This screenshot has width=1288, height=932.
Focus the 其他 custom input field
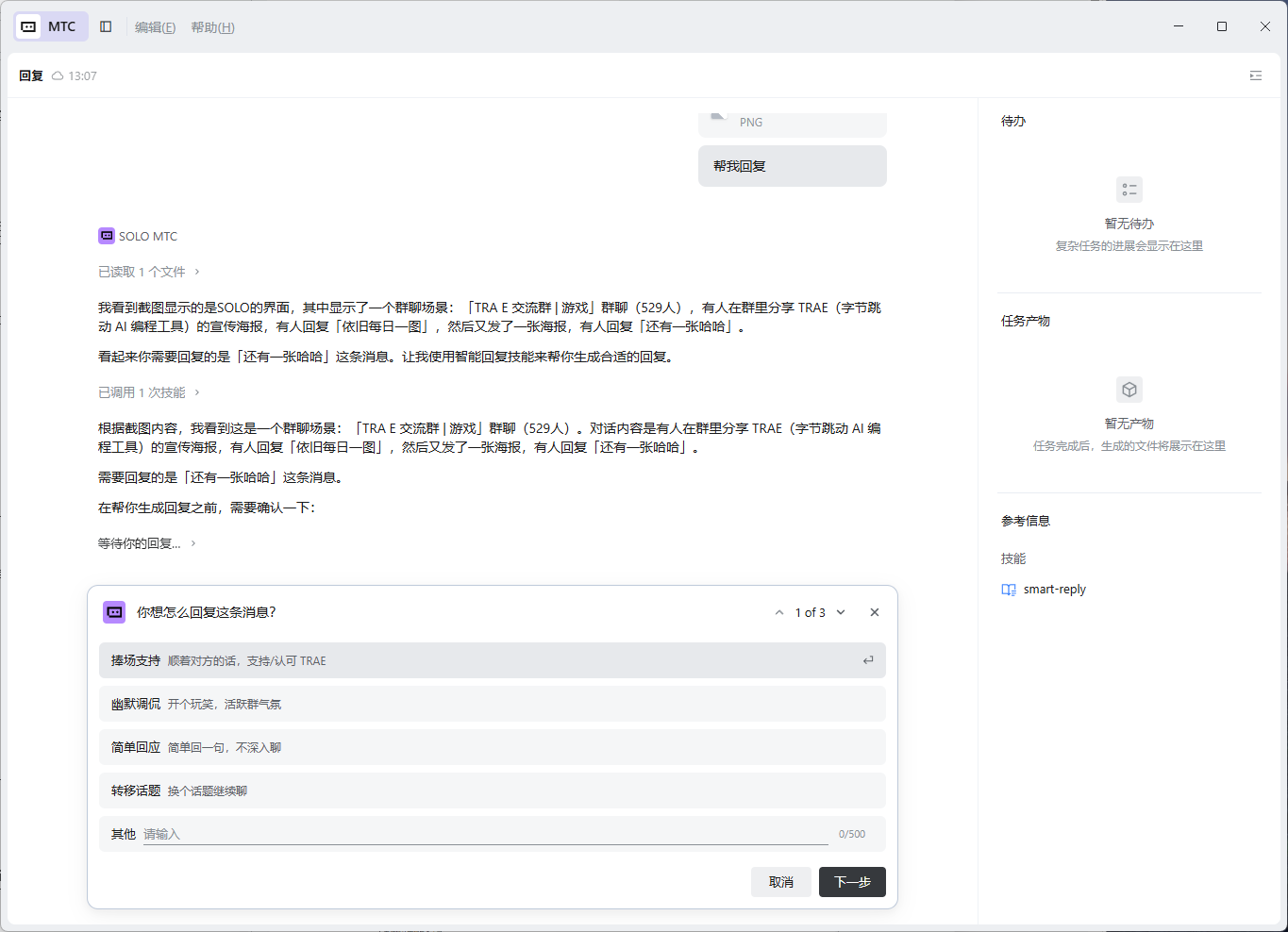point(486,834)
